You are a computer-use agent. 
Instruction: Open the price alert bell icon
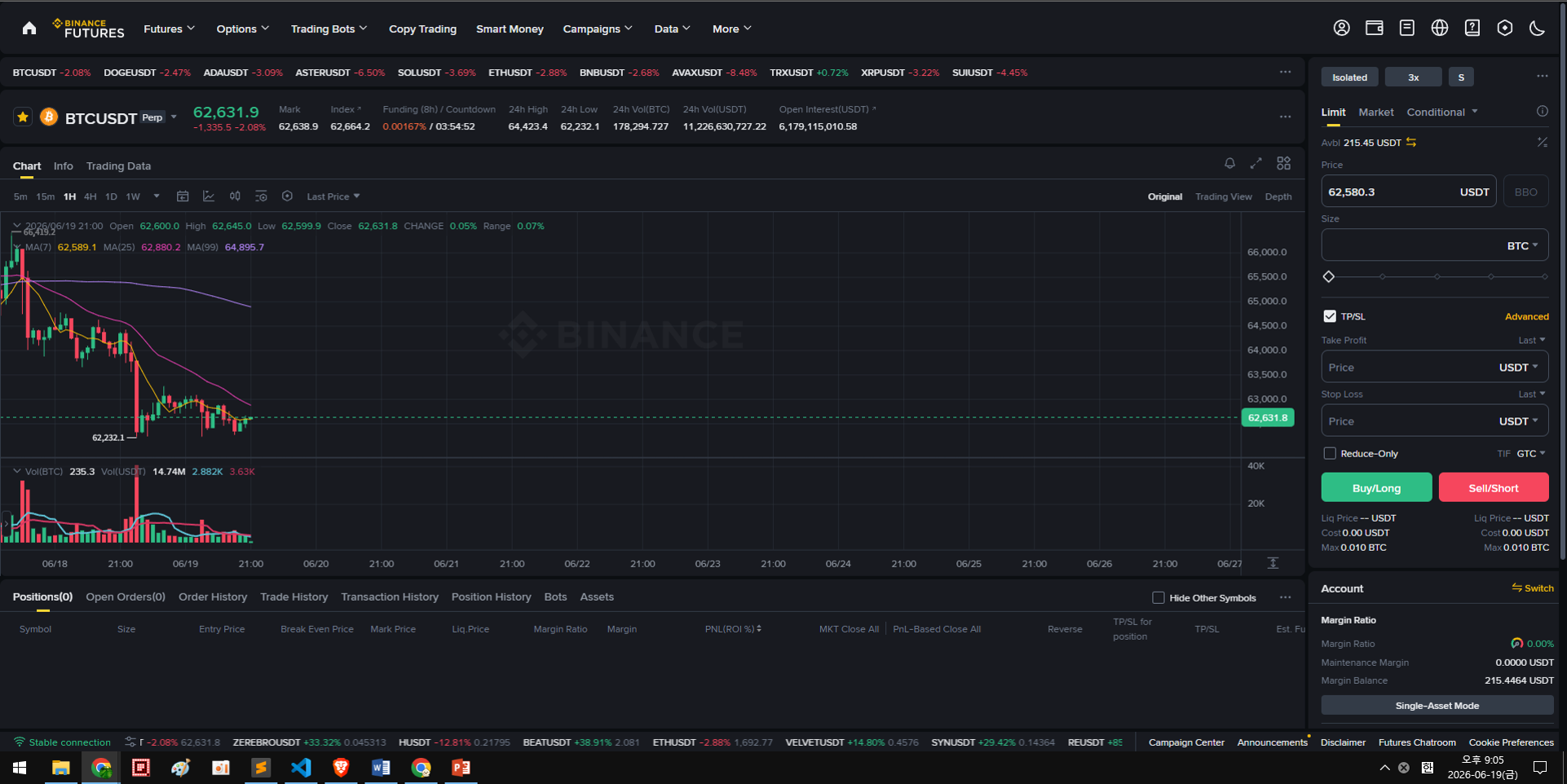pyautogui.click(x=1229, y=164)
